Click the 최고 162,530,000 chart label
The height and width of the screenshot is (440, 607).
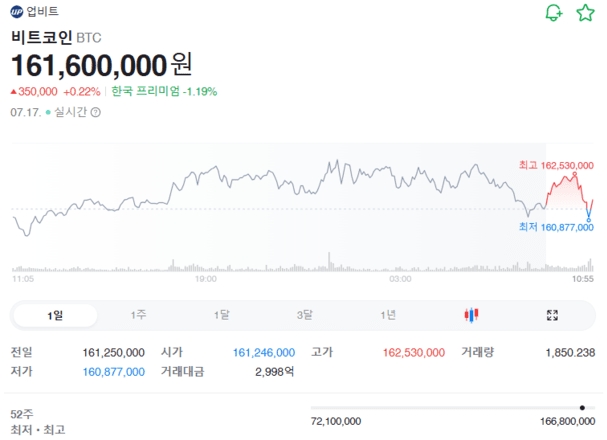556,165
